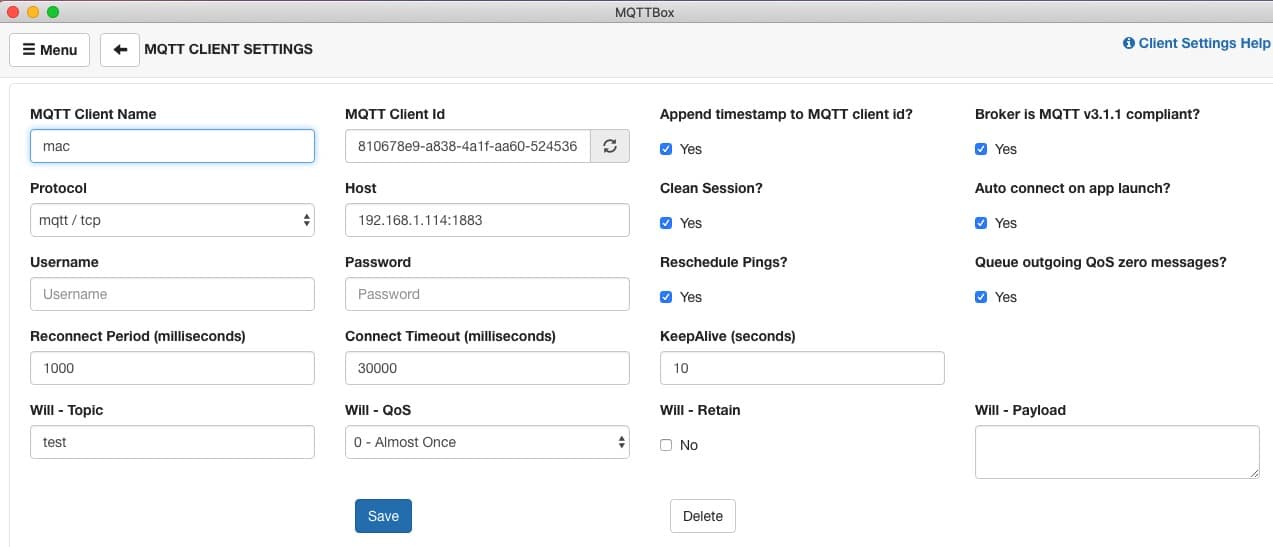
Task: Click into the MQTT Client Id field
Action: pyautogui.click(x=468, y=146)
